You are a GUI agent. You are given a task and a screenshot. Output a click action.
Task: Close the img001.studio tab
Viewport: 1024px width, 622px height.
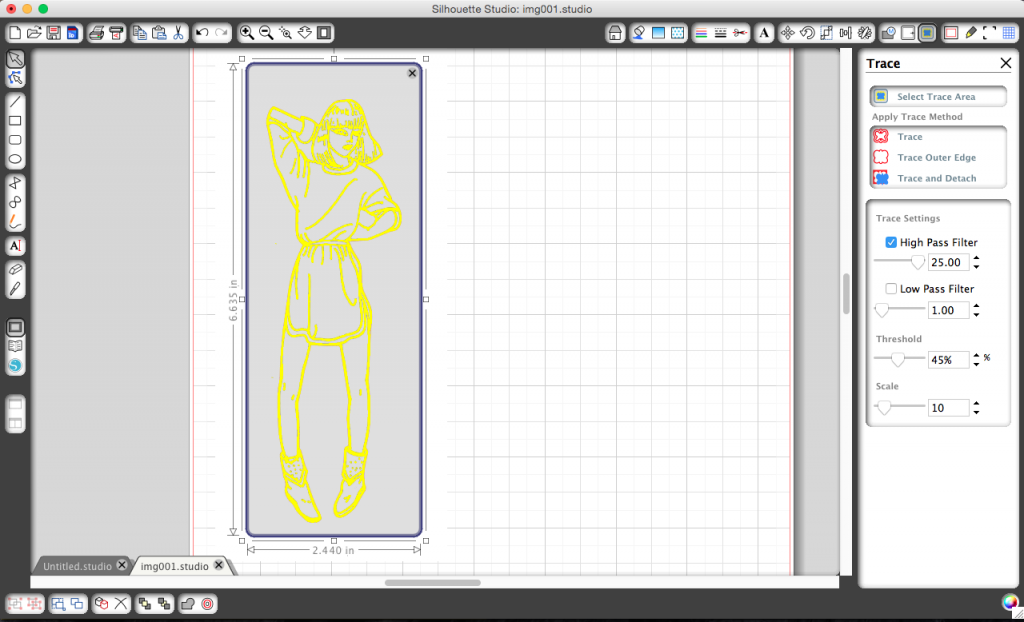coord(219,565)
